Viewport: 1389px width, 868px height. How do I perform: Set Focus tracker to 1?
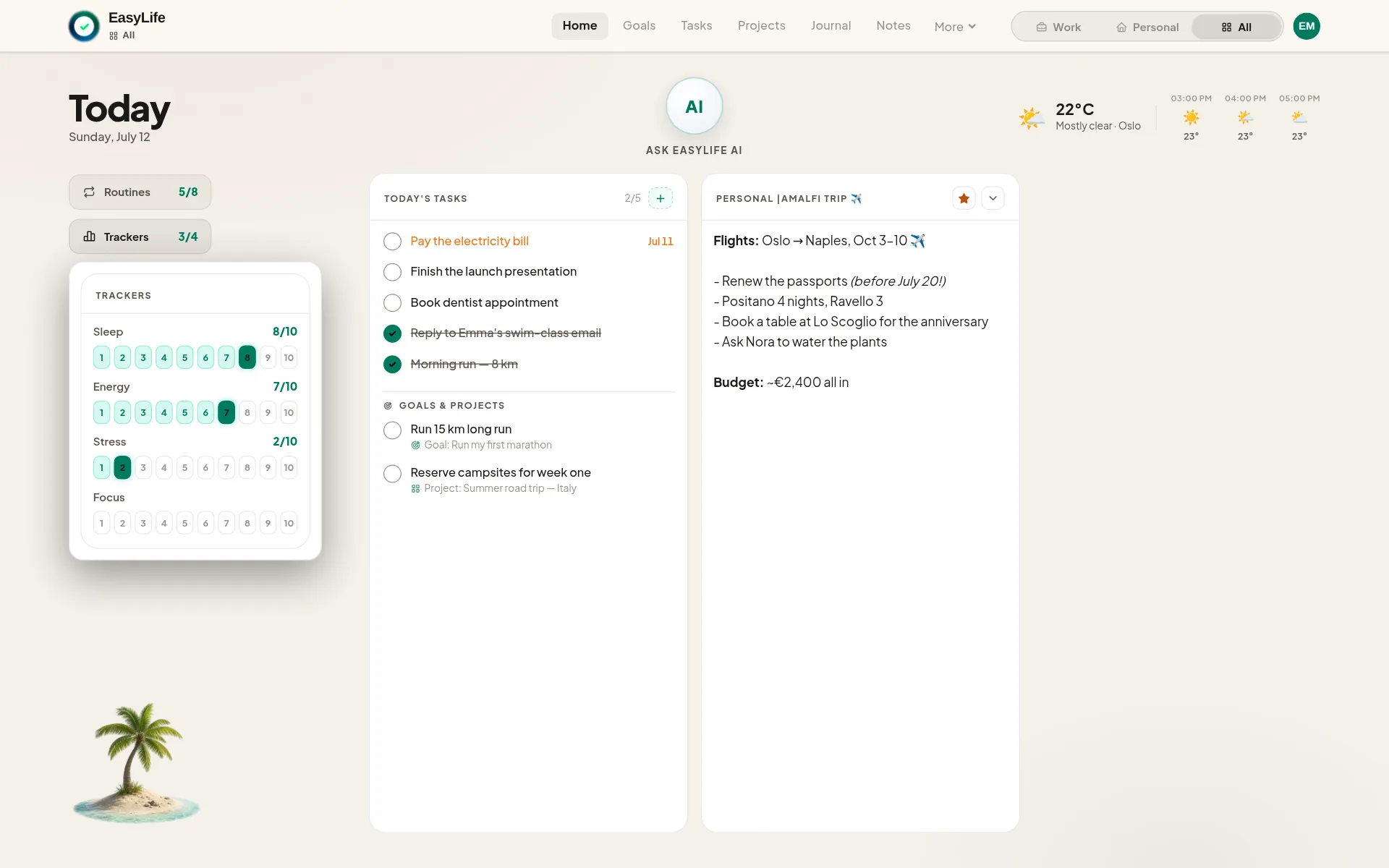(101, 523)
